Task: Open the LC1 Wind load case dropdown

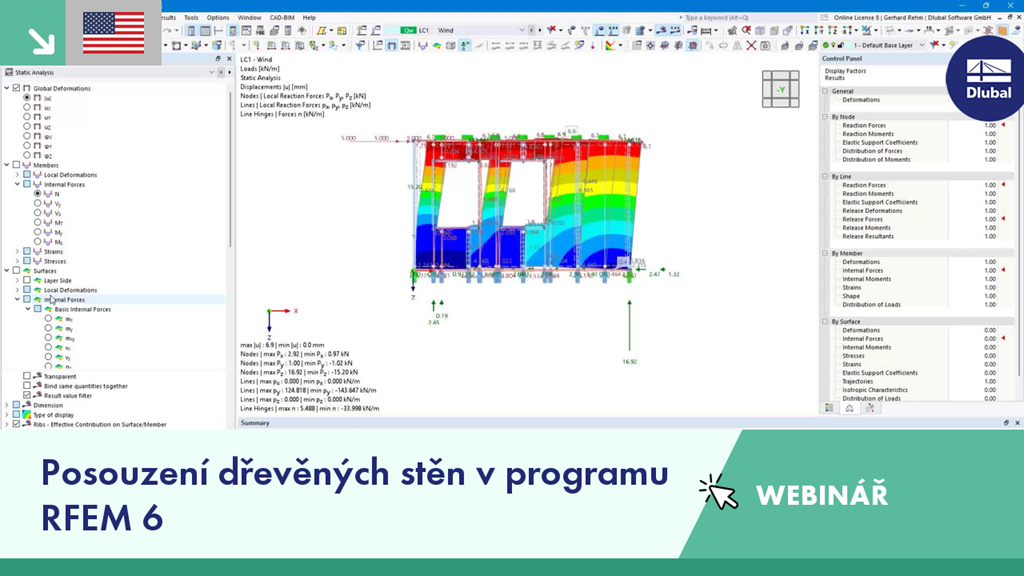Action: (521, 30)
